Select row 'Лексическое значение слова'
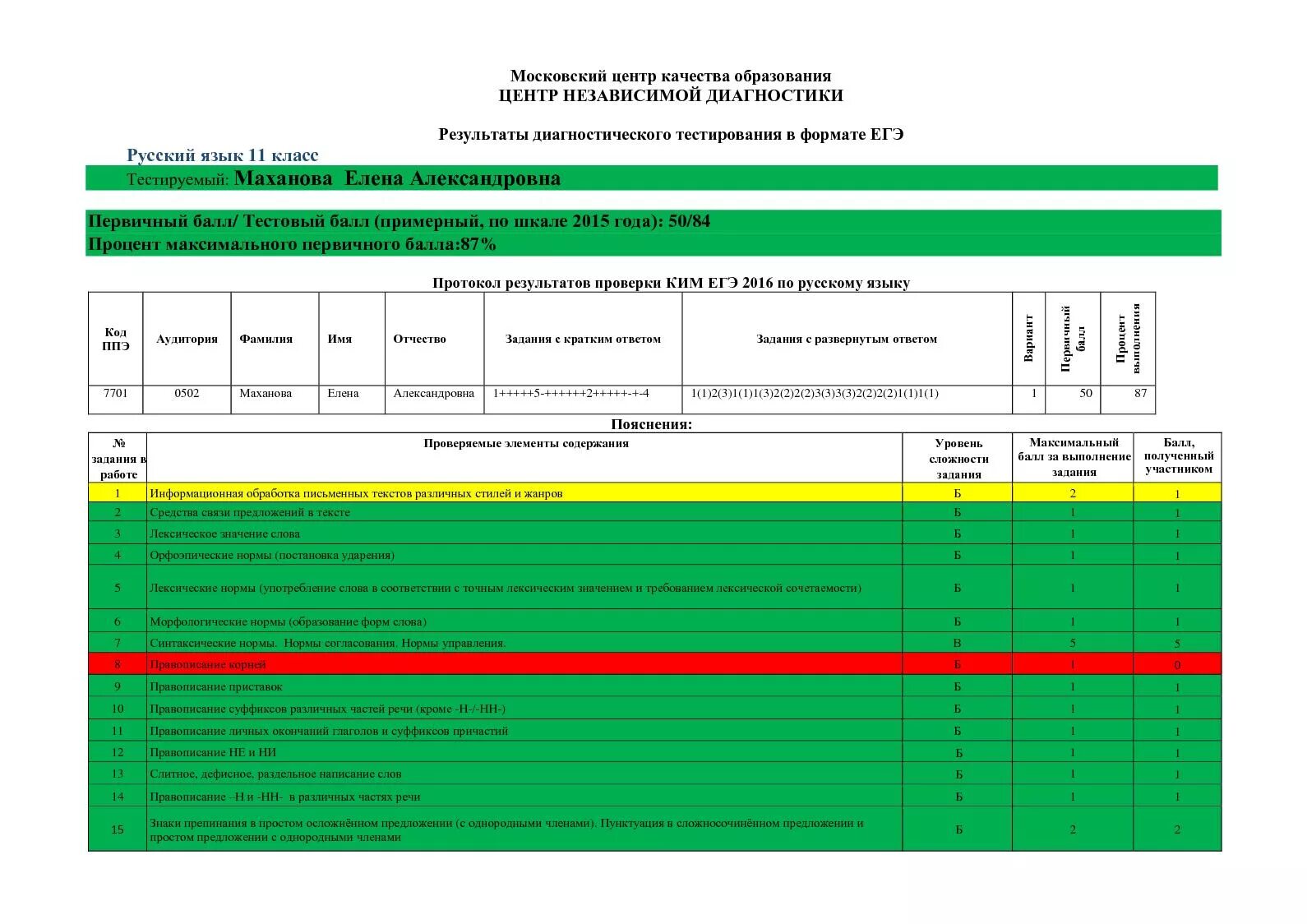1307x924 pixels. click(655, 534)
